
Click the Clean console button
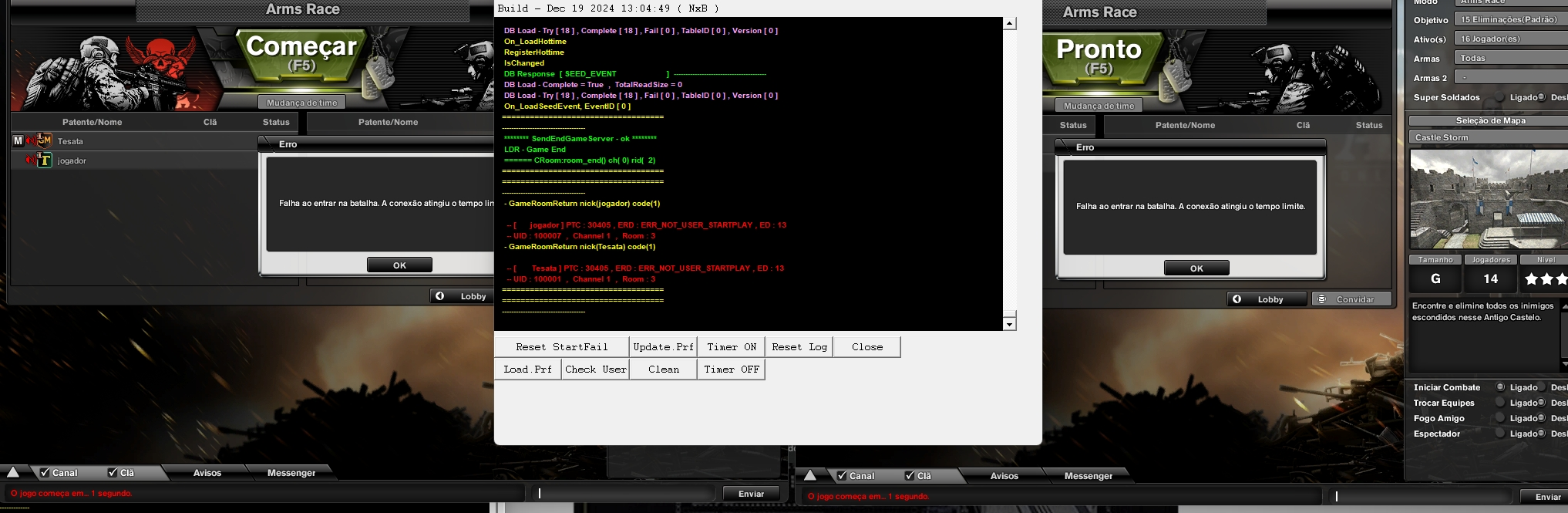click(664, 370)
